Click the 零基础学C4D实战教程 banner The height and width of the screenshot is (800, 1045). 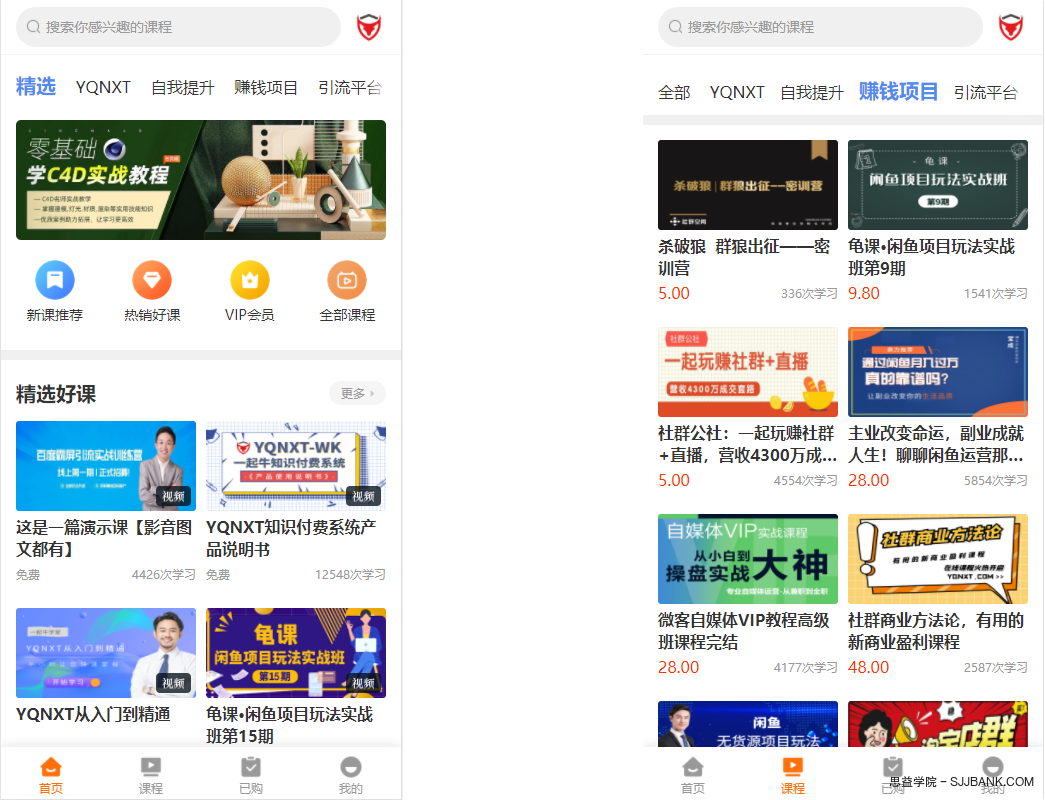pyautogui.click(x=201, y=180)
